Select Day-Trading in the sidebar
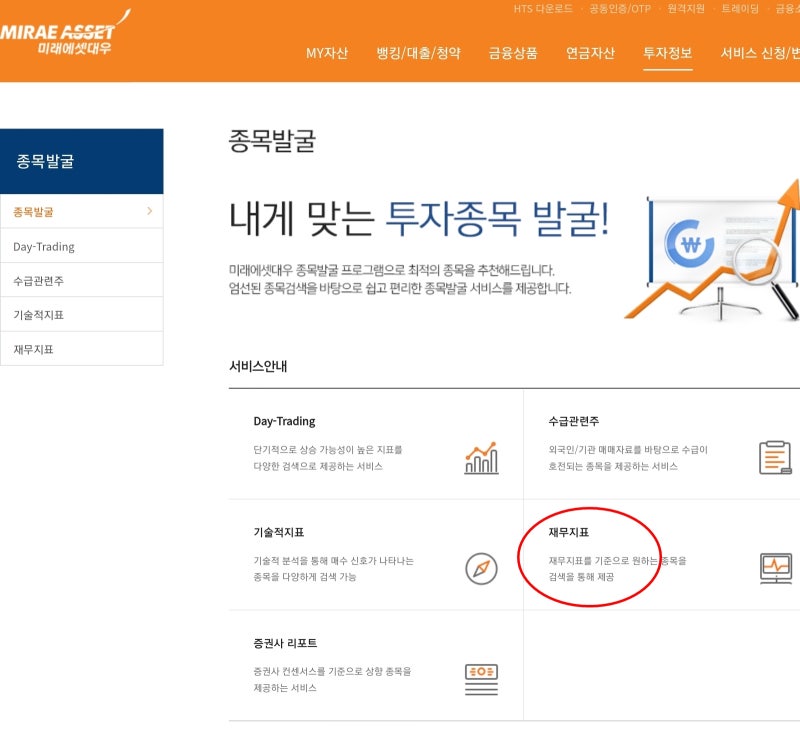The height and width of the screenshot is (746, 800). tap(82, 246)
